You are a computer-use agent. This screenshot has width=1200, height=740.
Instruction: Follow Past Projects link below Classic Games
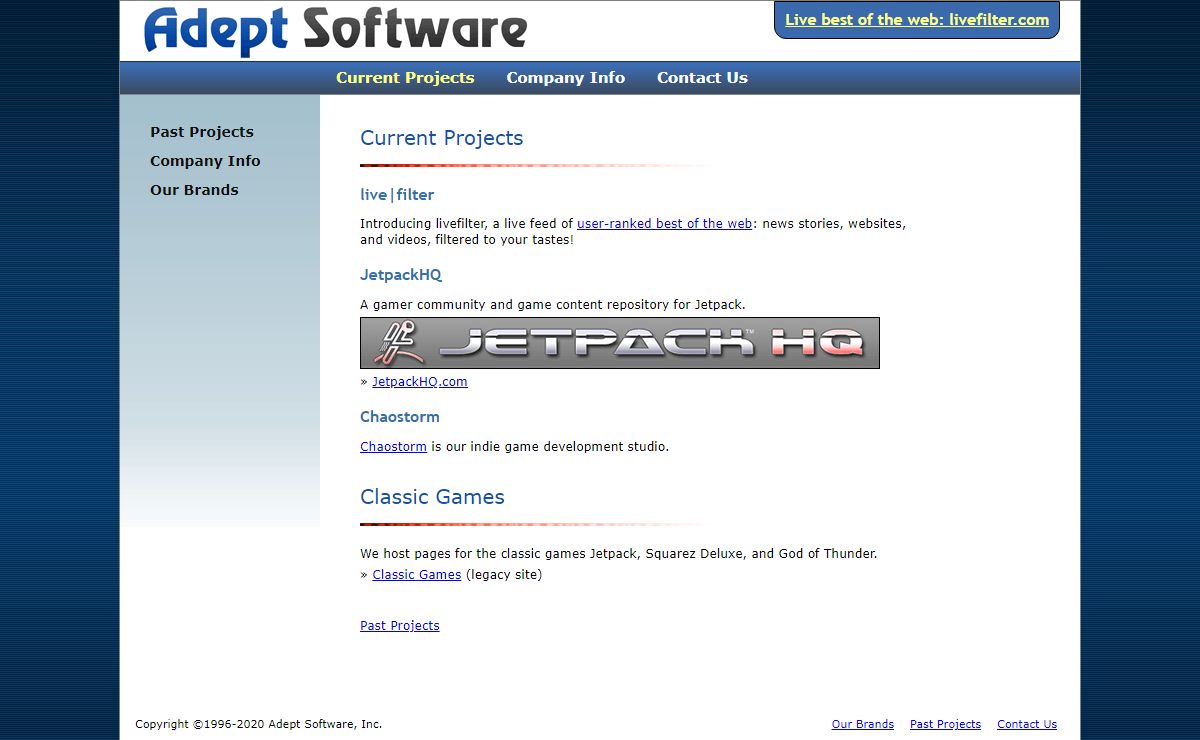point(399,626)
